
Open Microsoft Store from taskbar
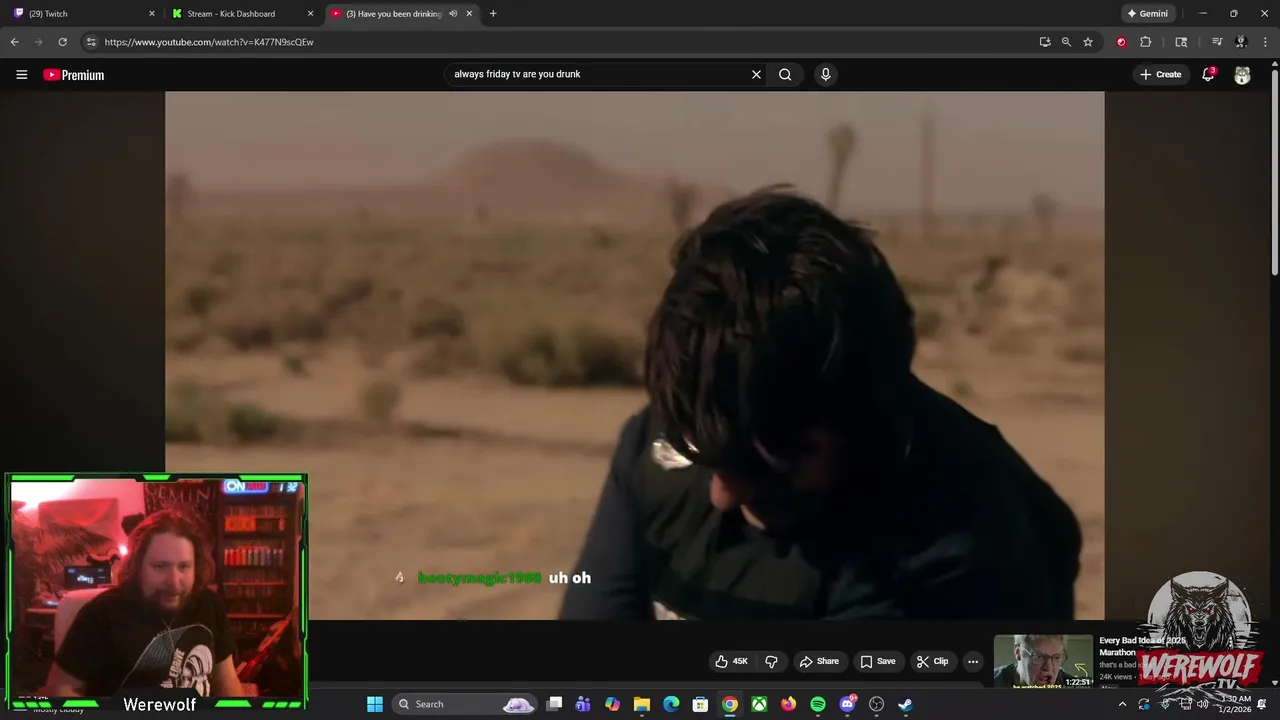(x=700, y=704)
